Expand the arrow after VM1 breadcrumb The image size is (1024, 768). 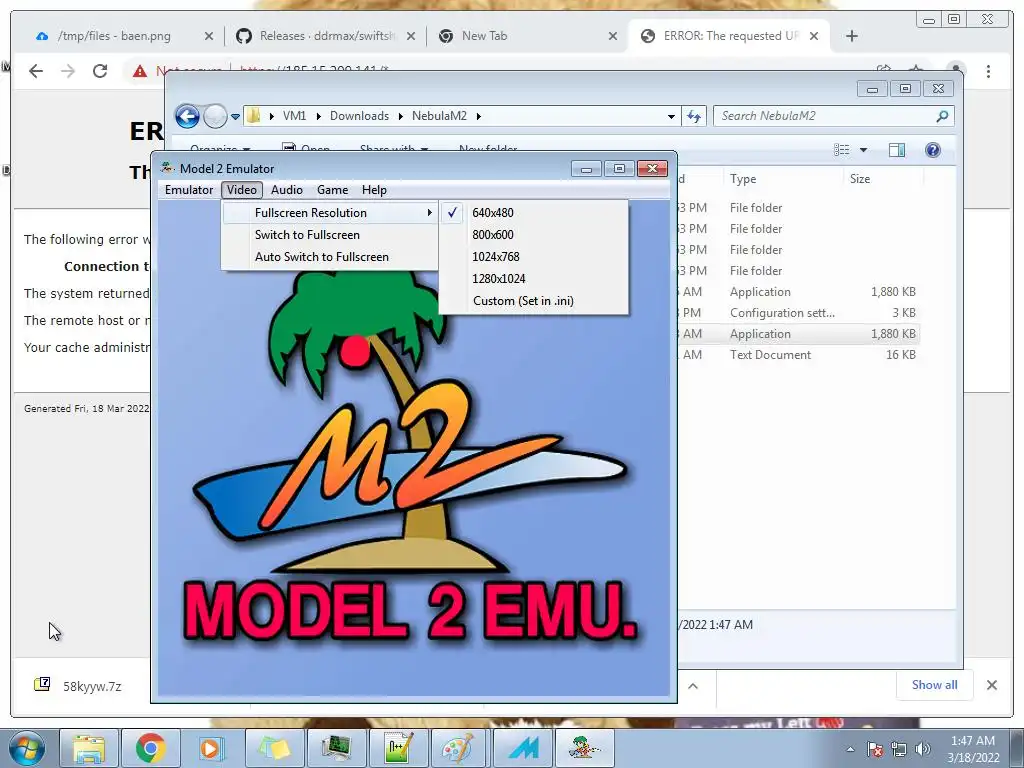pos(318,116)
